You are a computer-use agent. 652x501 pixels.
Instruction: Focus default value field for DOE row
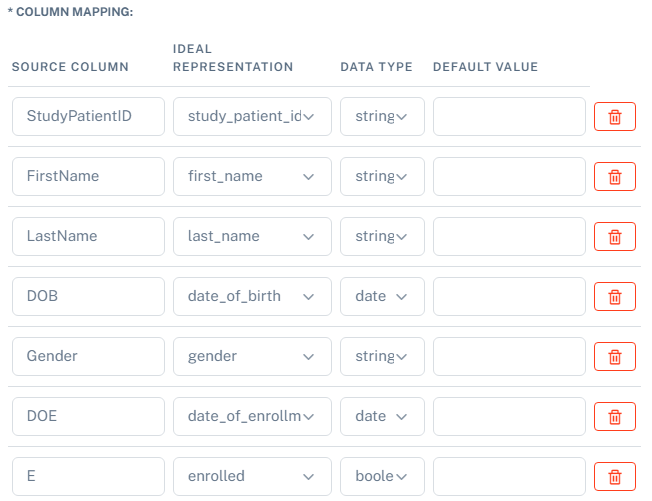(509, 416)
